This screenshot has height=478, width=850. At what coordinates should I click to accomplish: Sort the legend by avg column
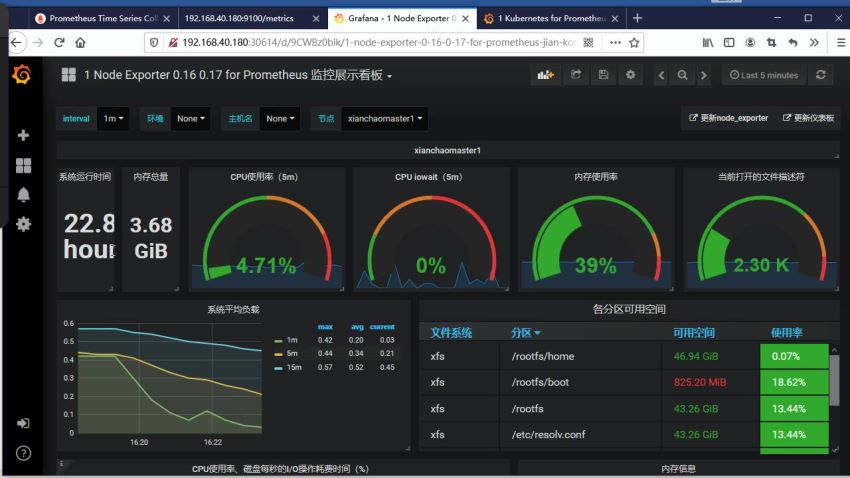[x=357, y=327]
